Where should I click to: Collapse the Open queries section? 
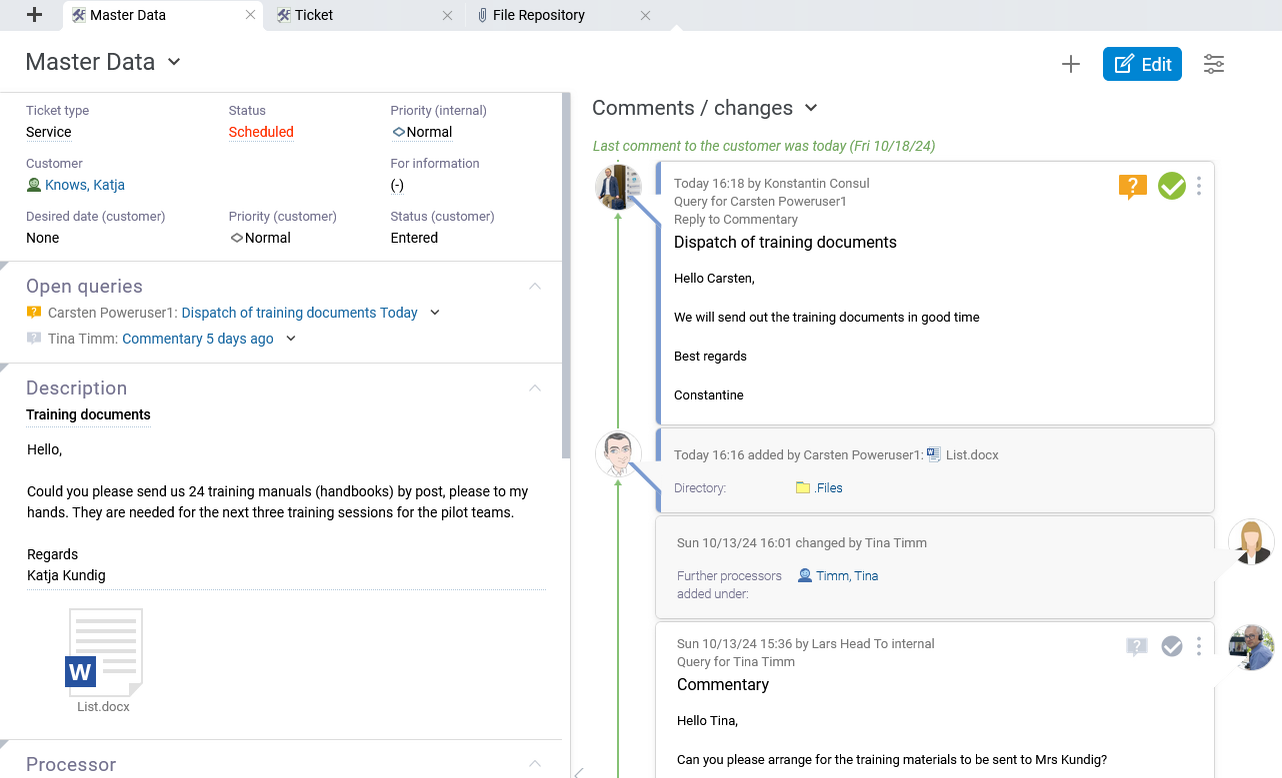(x=535, y=287)
